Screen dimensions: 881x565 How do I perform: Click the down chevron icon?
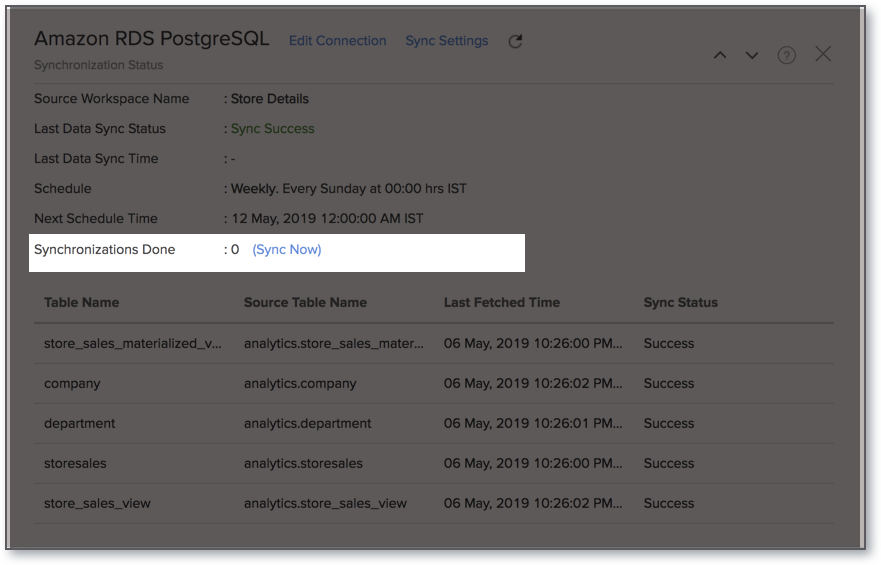click(752, 55)
